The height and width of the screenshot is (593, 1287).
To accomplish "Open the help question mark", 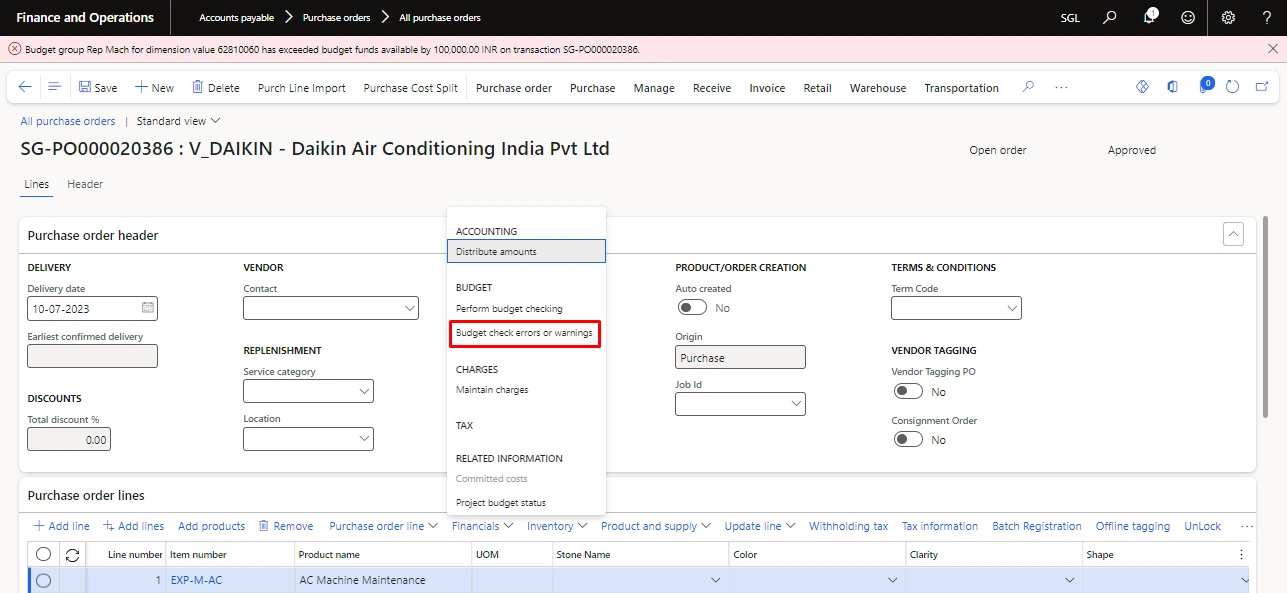I will click(x=1267, y=18).
